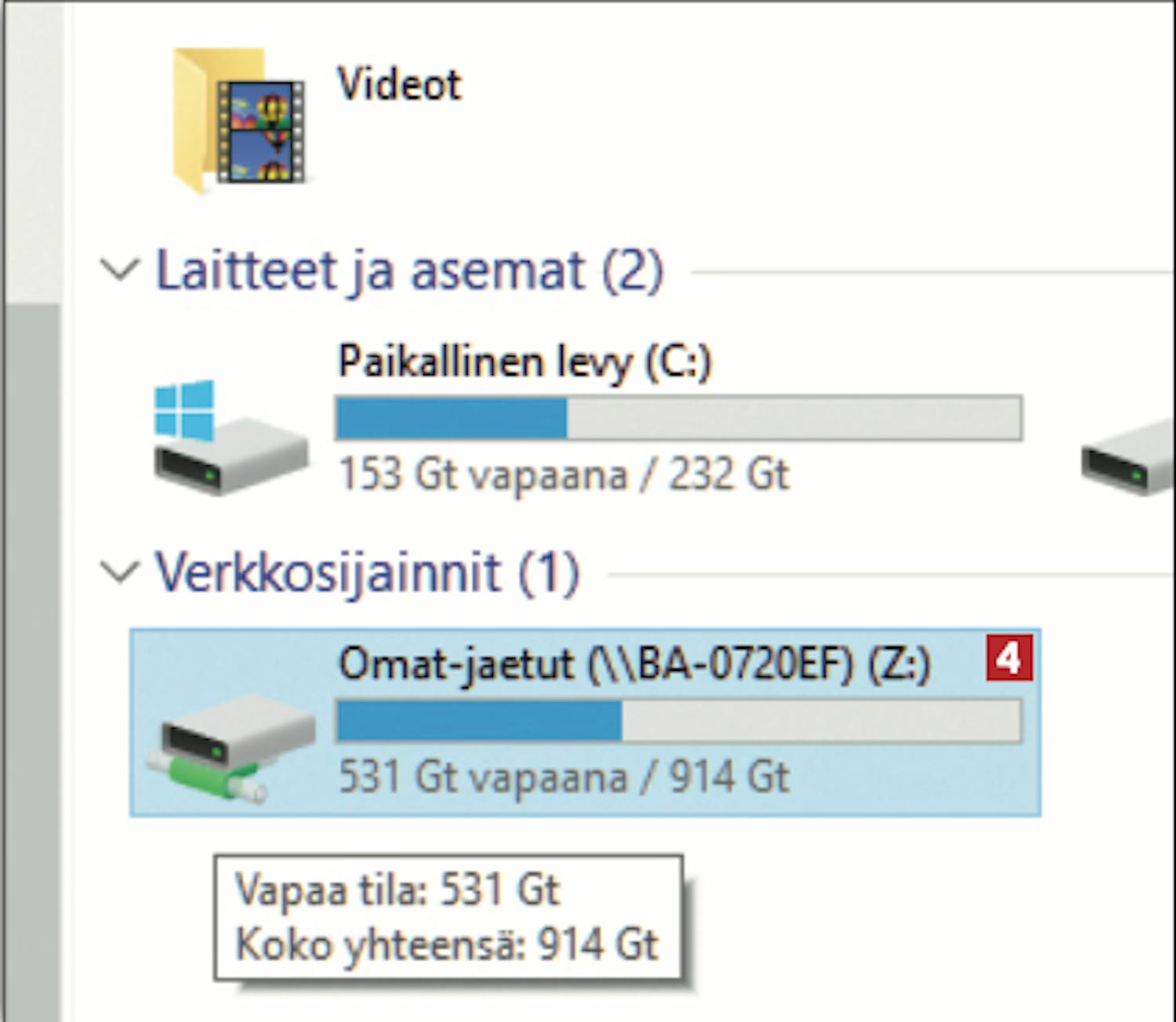
Task: Select the Paikallinen levy (C:) label
Action: click(524, 362)
